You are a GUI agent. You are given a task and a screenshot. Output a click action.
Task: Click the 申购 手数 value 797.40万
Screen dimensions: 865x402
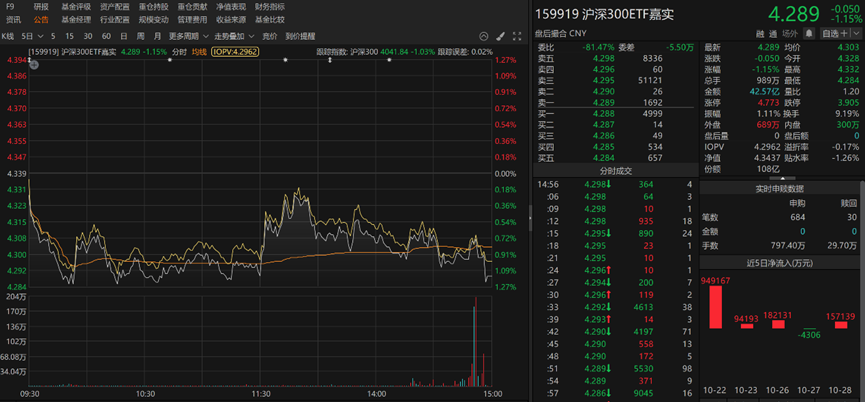(x=787, y=245)
